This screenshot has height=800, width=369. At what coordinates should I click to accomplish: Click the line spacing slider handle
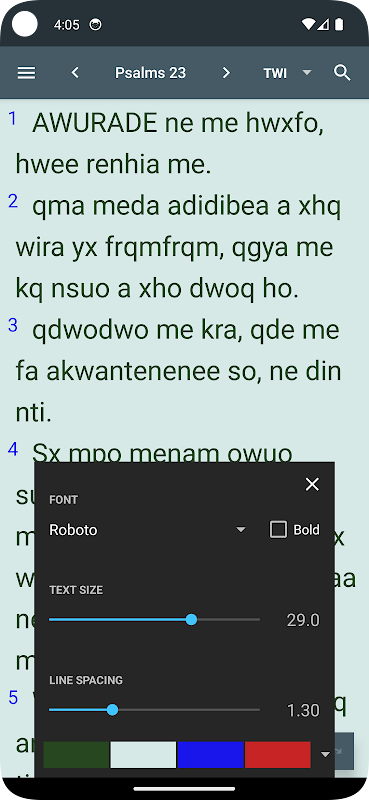click(x=113, y=710)
